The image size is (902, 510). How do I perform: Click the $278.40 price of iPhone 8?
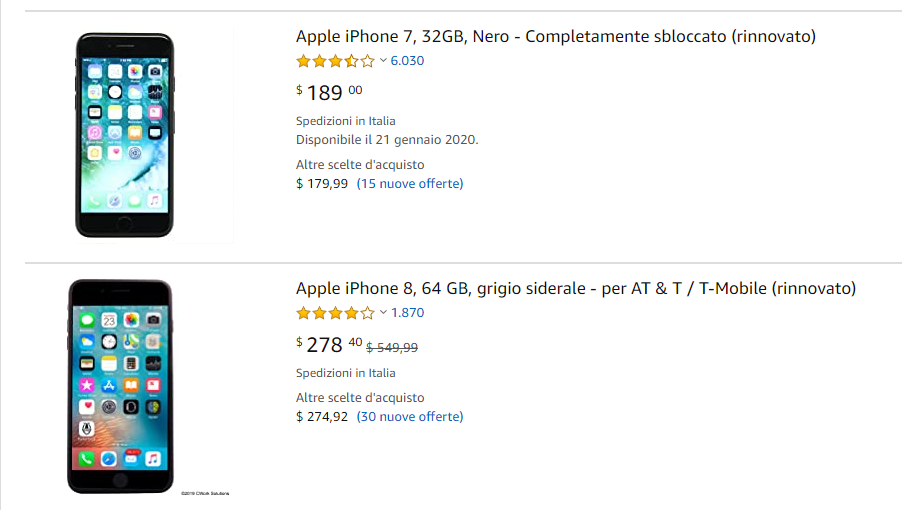[329, 344]
